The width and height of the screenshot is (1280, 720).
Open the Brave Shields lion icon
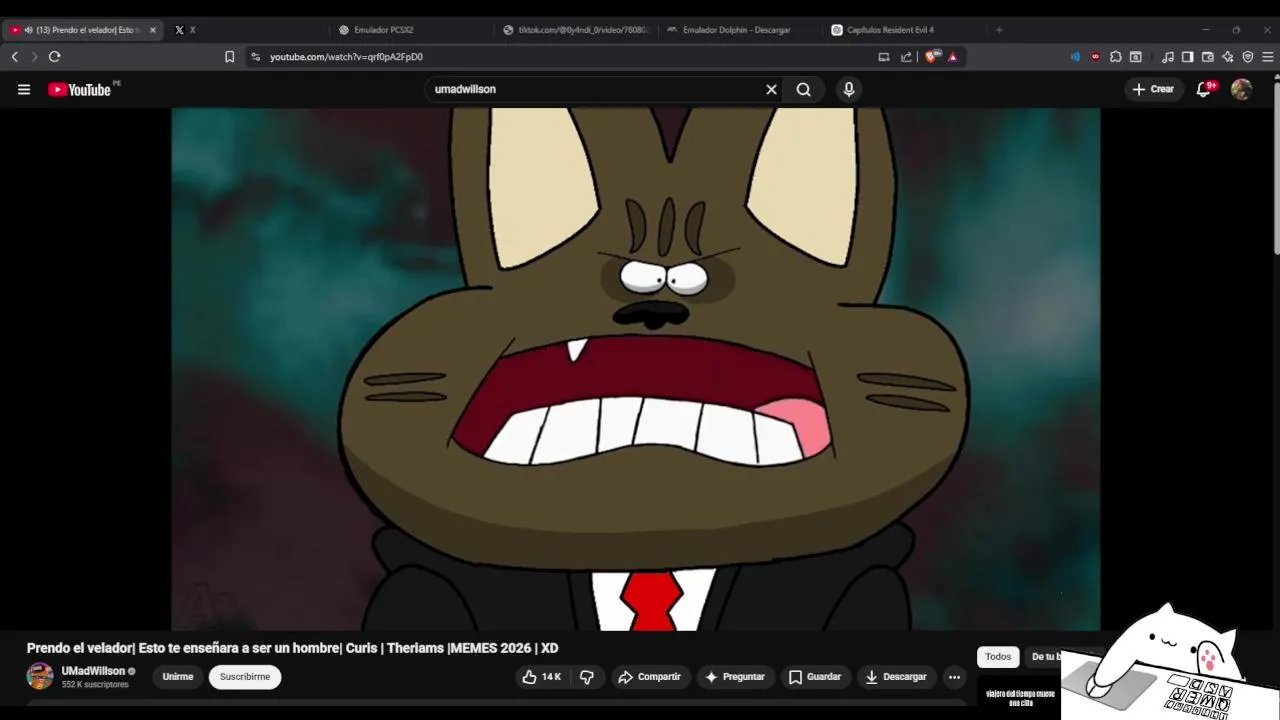pos(932,57)
